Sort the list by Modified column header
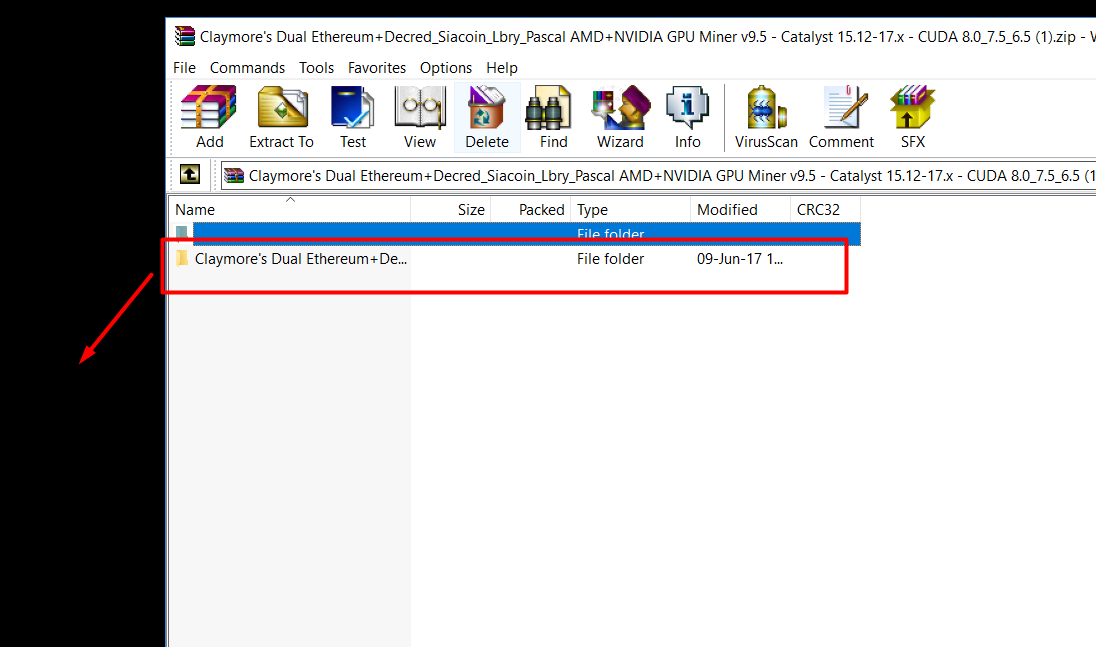Viewport: 1096px width, 647px height. pyautogui.click(x=740, y=210)
